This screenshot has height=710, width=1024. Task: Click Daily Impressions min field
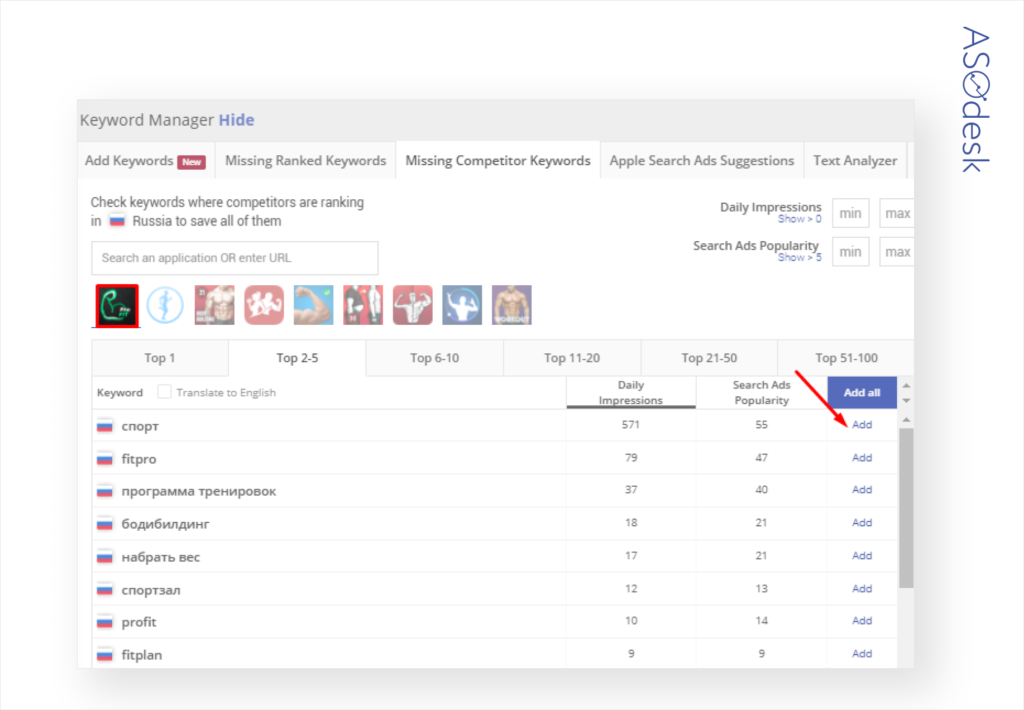click(850, 214)
